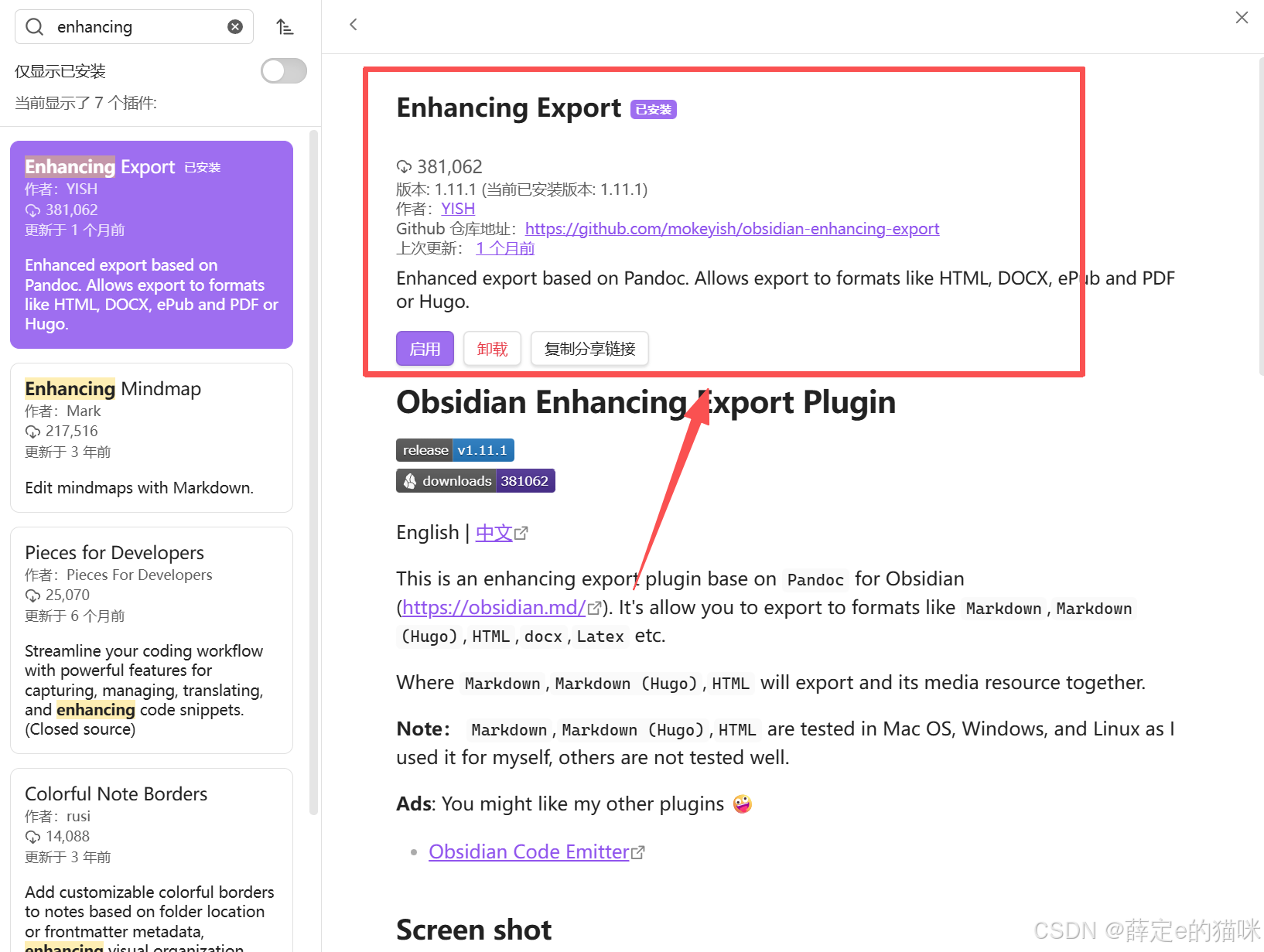
Task: Click 217,516 downloads on Enhancing Mindmap
Action: 71,432
